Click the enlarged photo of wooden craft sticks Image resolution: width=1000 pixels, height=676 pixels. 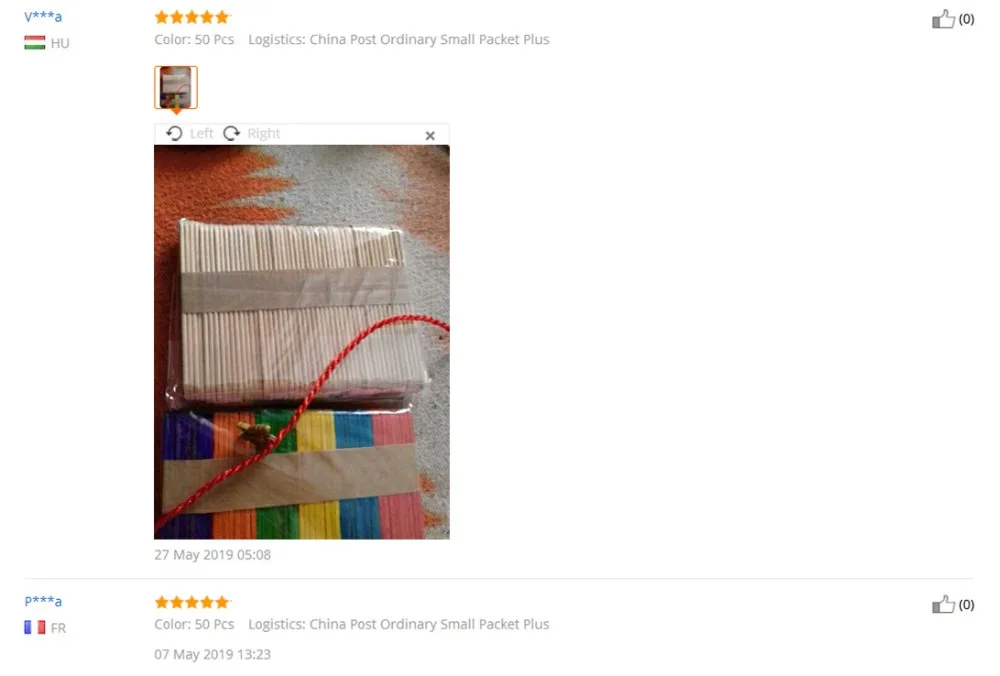[302, 342]
